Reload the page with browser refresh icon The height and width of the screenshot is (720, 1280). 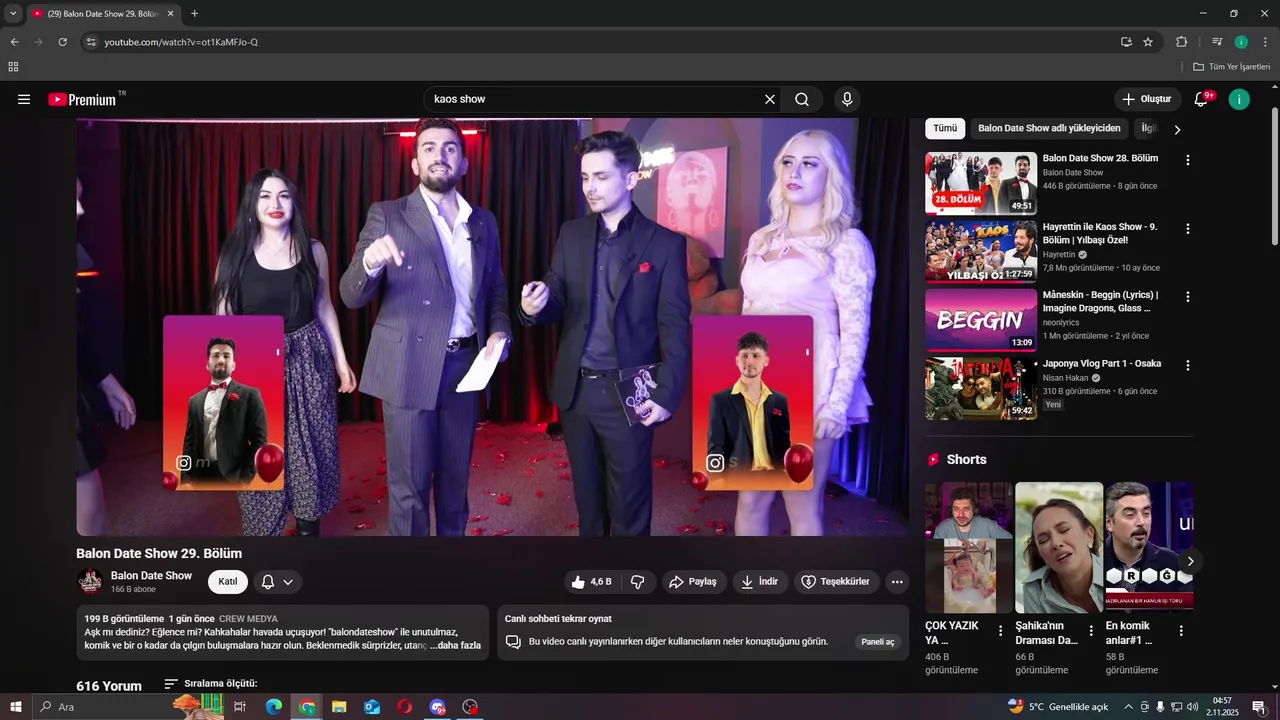point(62,42)
